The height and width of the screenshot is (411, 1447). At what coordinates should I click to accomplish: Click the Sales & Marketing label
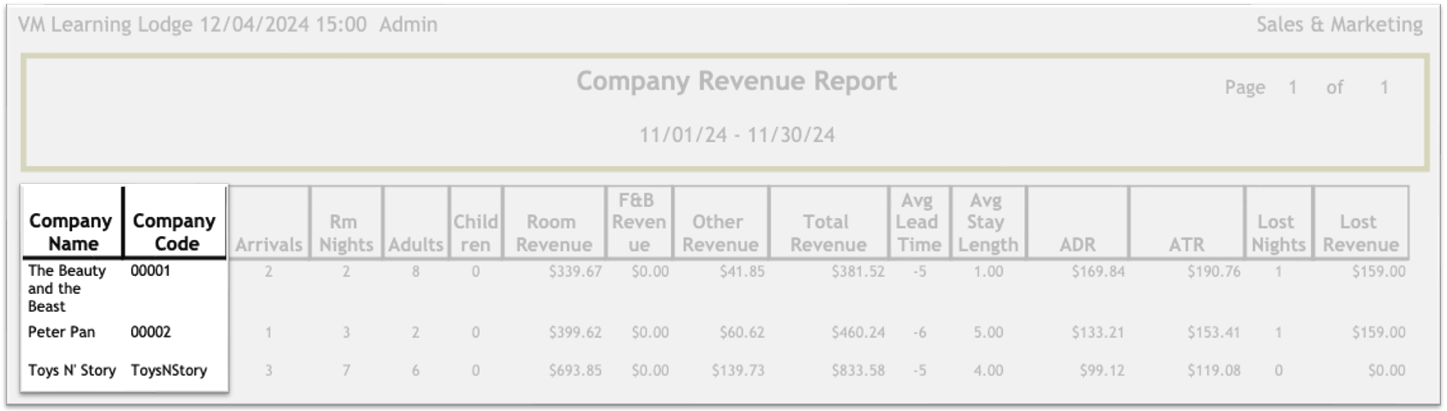point(1339,25)
